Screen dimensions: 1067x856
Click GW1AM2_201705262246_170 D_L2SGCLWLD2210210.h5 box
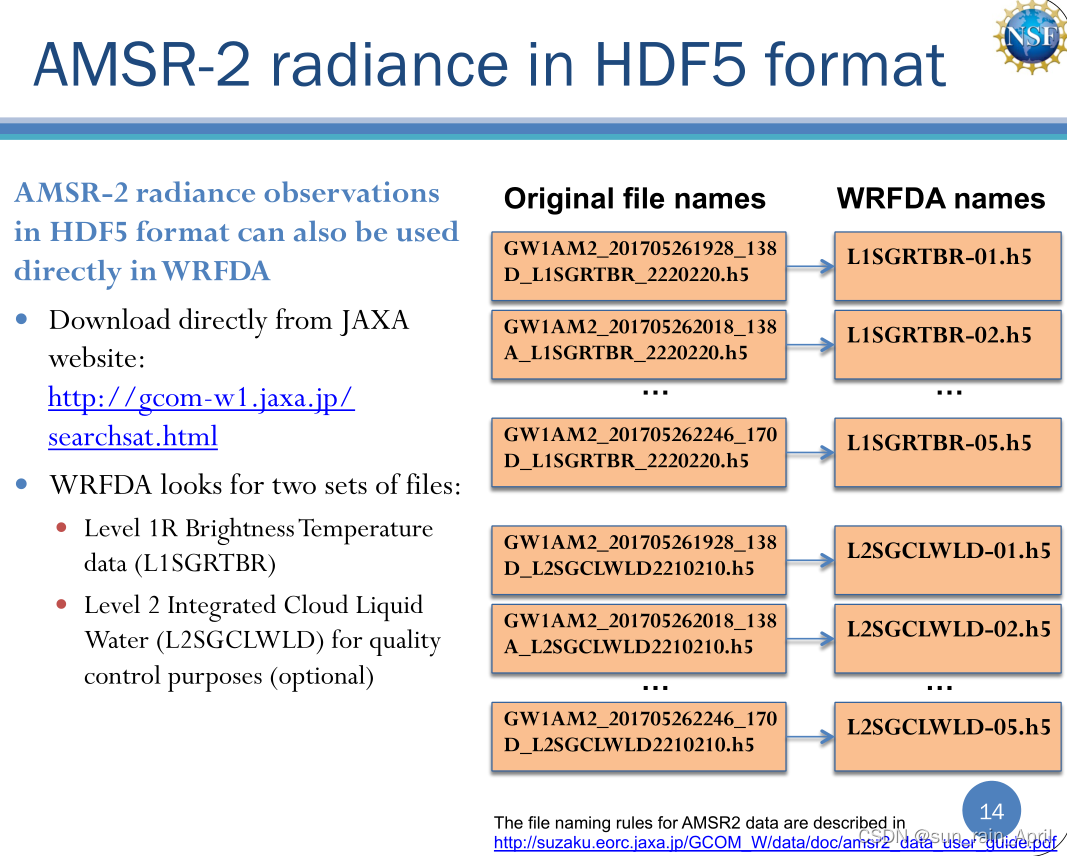tap(639, 737)
